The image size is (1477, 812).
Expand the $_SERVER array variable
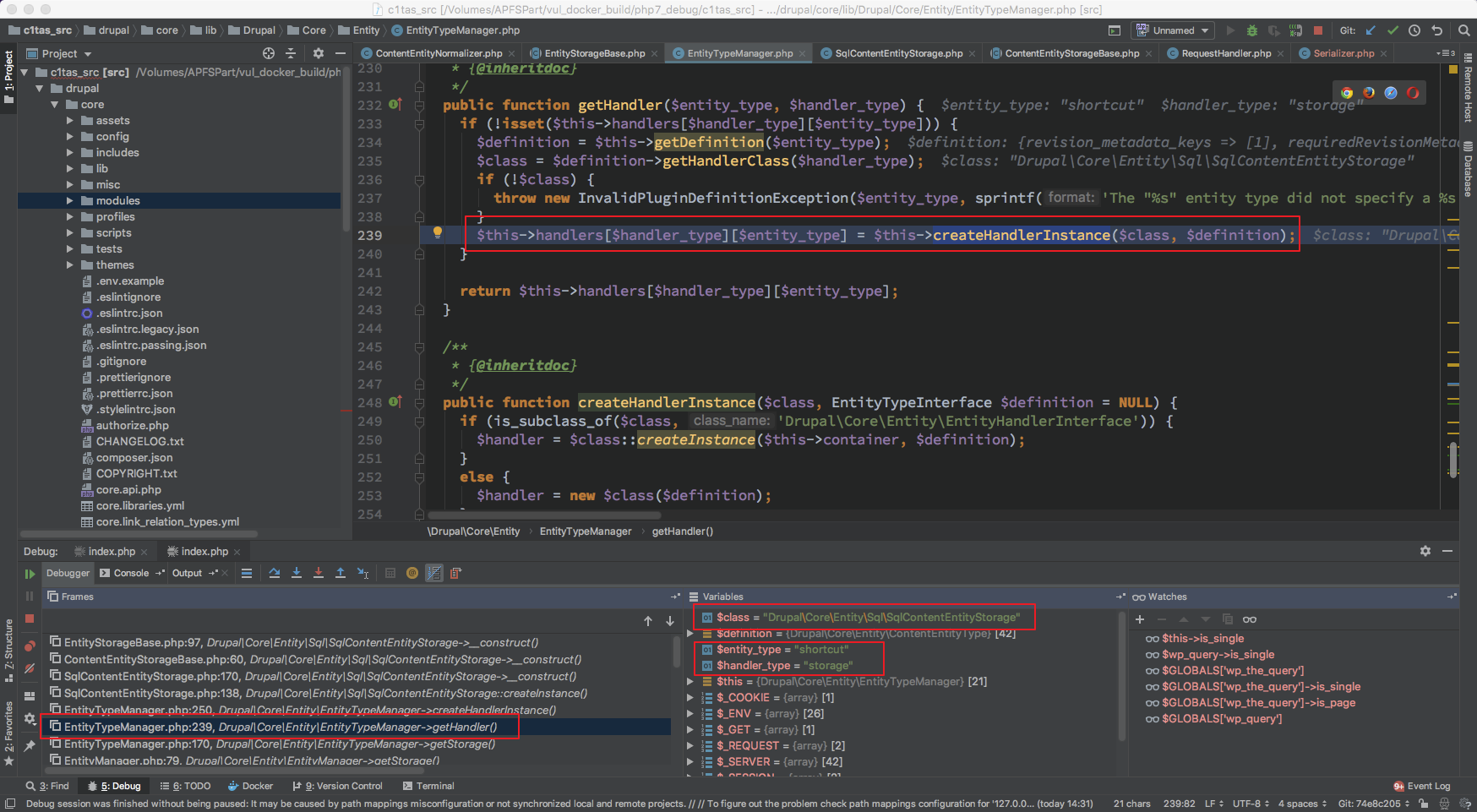(690, 761)
